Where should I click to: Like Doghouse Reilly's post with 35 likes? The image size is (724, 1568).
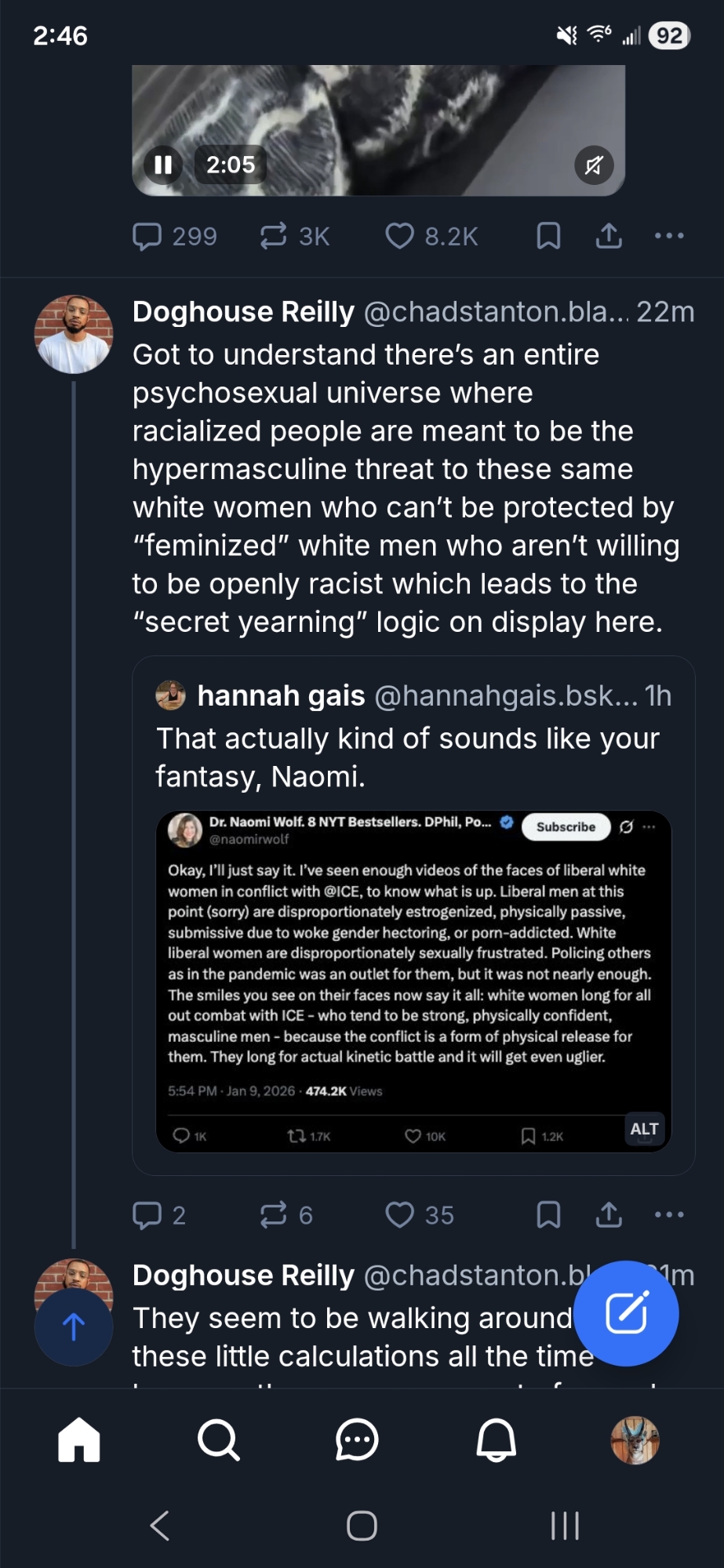point(400,1215)
